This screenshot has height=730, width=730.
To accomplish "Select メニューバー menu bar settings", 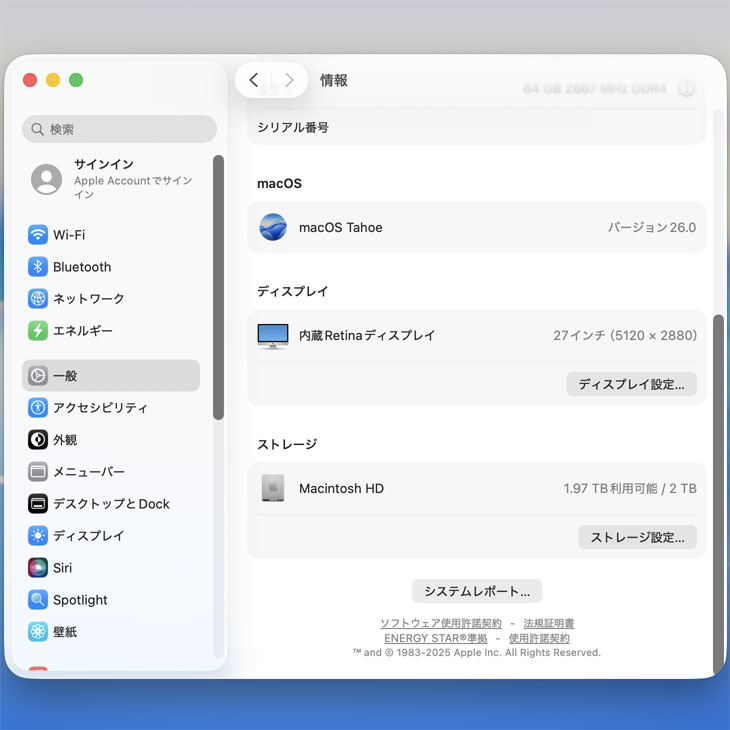I will tap(88, 472).
